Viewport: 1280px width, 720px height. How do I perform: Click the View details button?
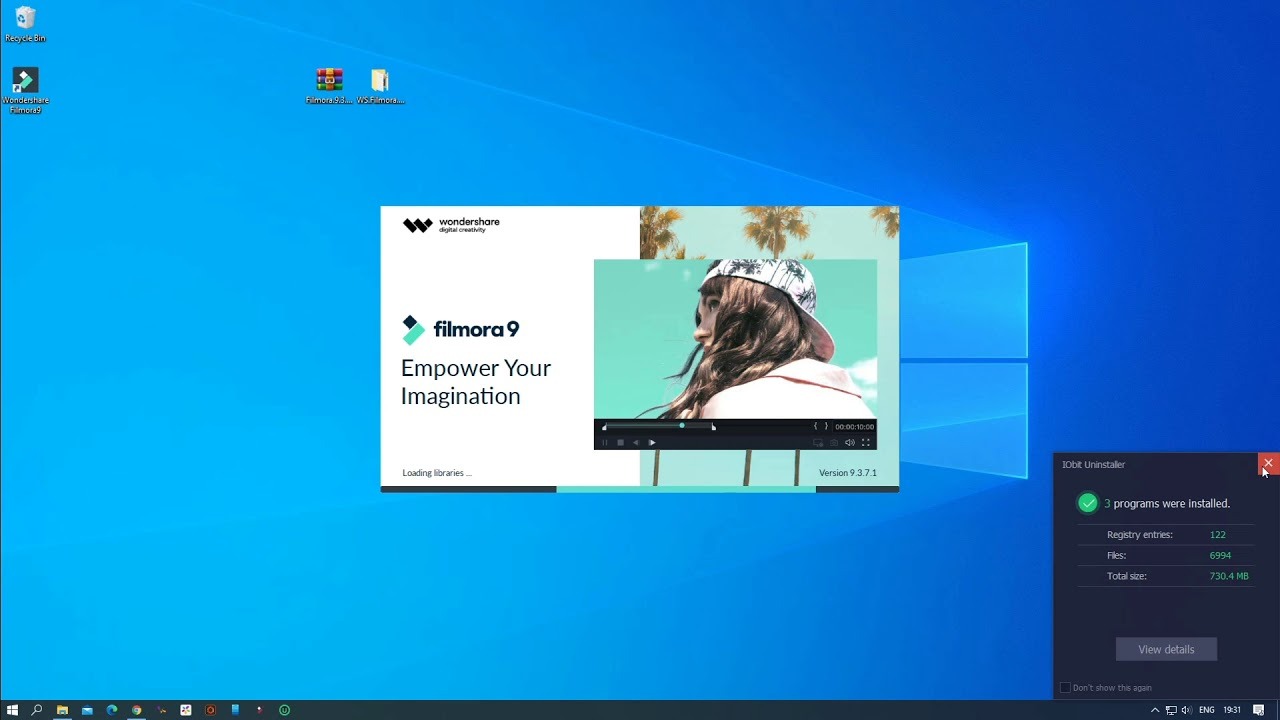[x=1166, y=649]
